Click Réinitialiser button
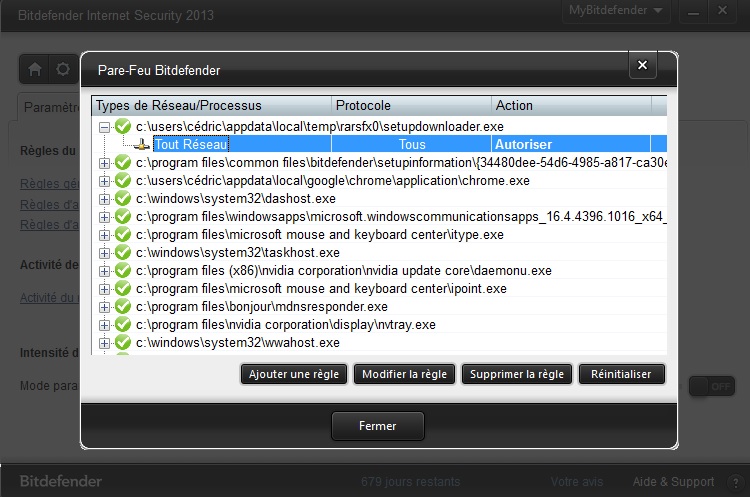 (621, 374)
